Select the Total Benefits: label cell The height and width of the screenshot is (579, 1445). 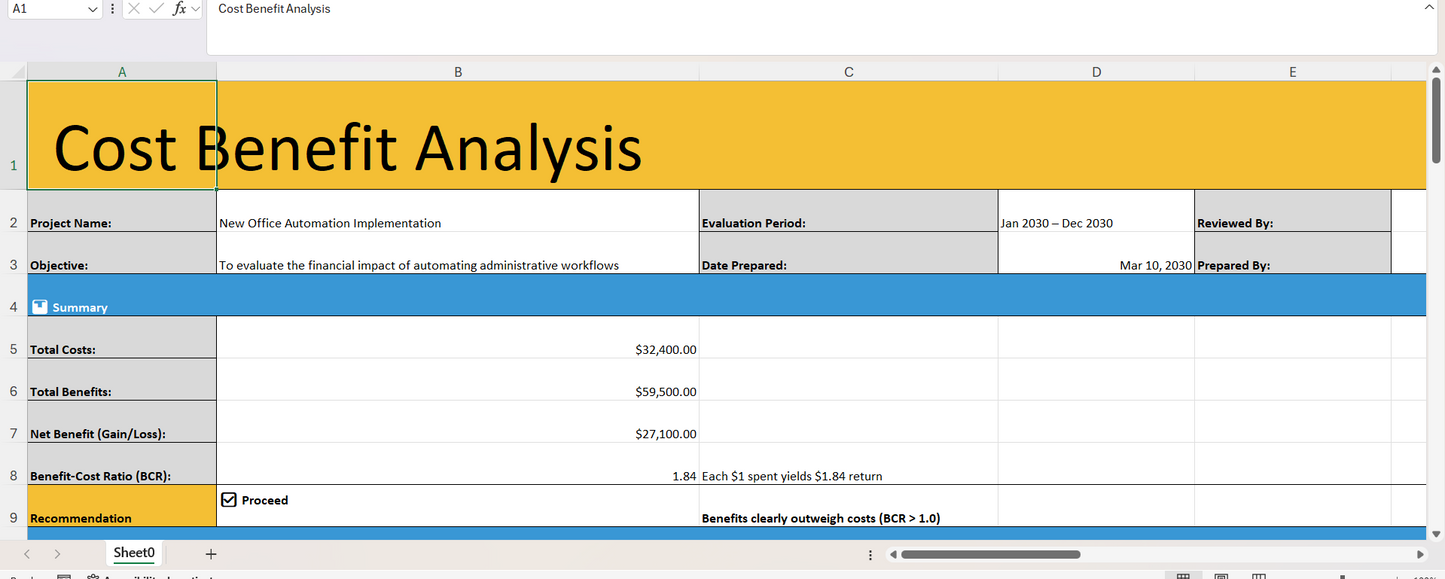[122, 379]
